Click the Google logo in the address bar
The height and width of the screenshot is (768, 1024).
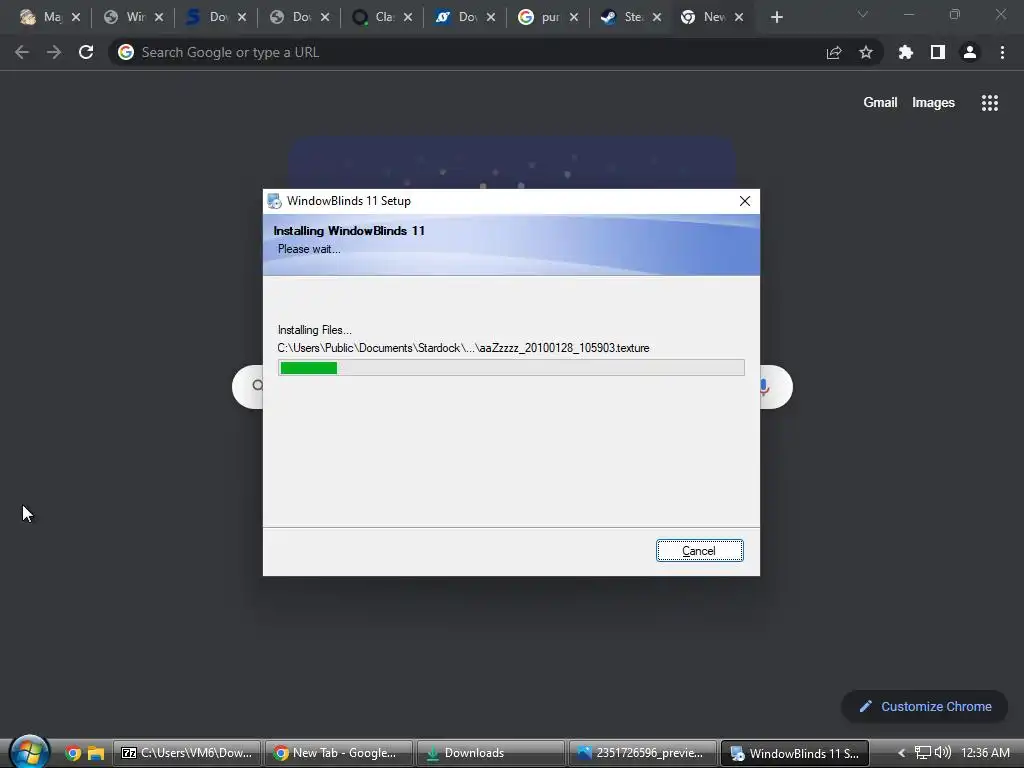click(x=125, y=52)
